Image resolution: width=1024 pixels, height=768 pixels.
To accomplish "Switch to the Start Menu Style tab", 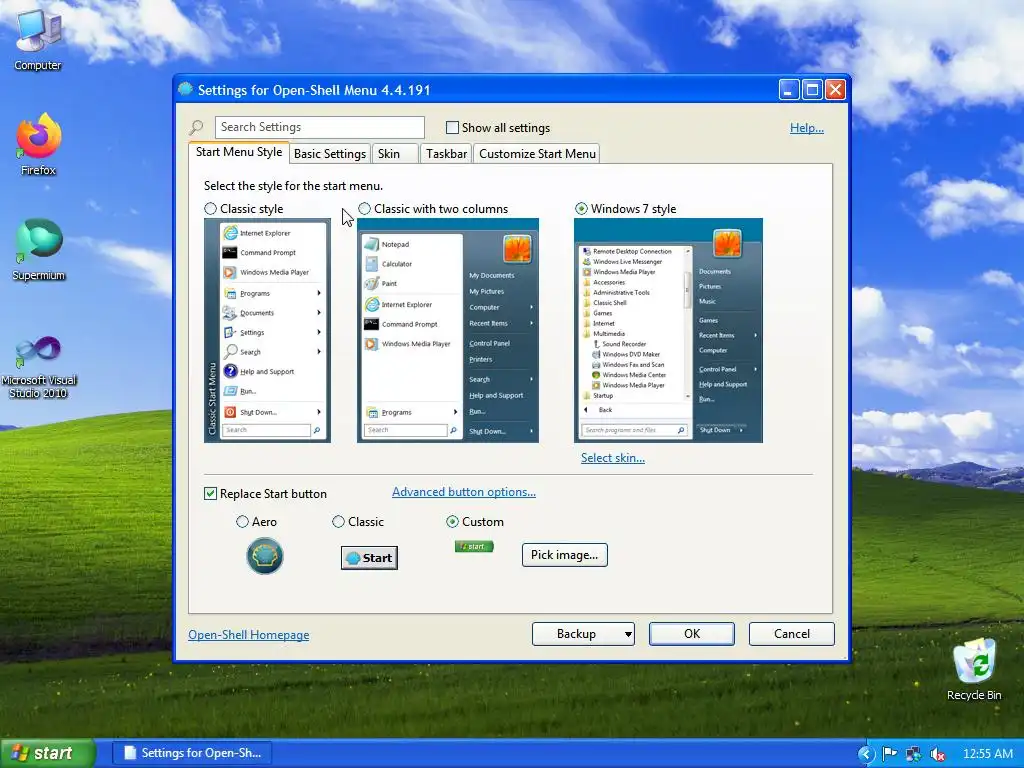I will pyautogui.click(x=238, y=152).
